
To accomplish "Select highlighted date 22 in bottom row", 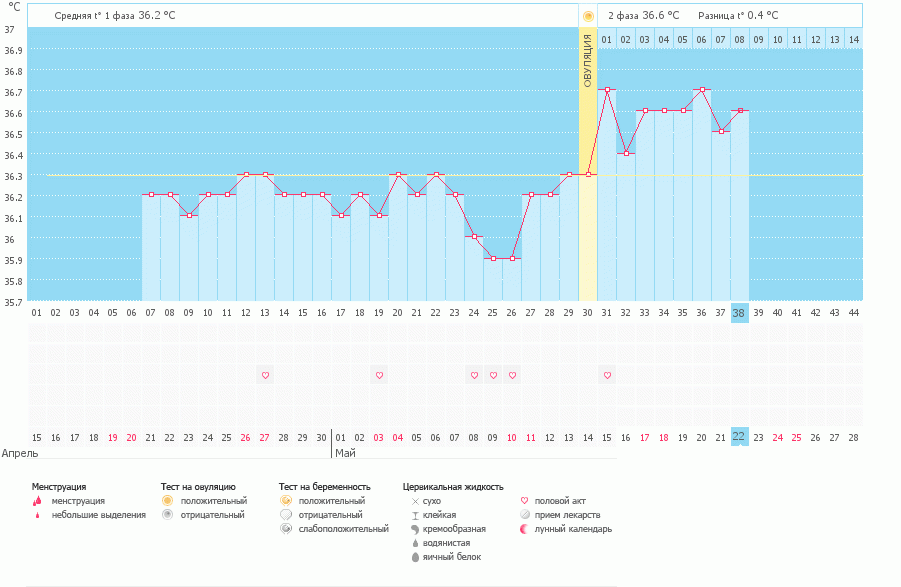I will coord(739,437).
